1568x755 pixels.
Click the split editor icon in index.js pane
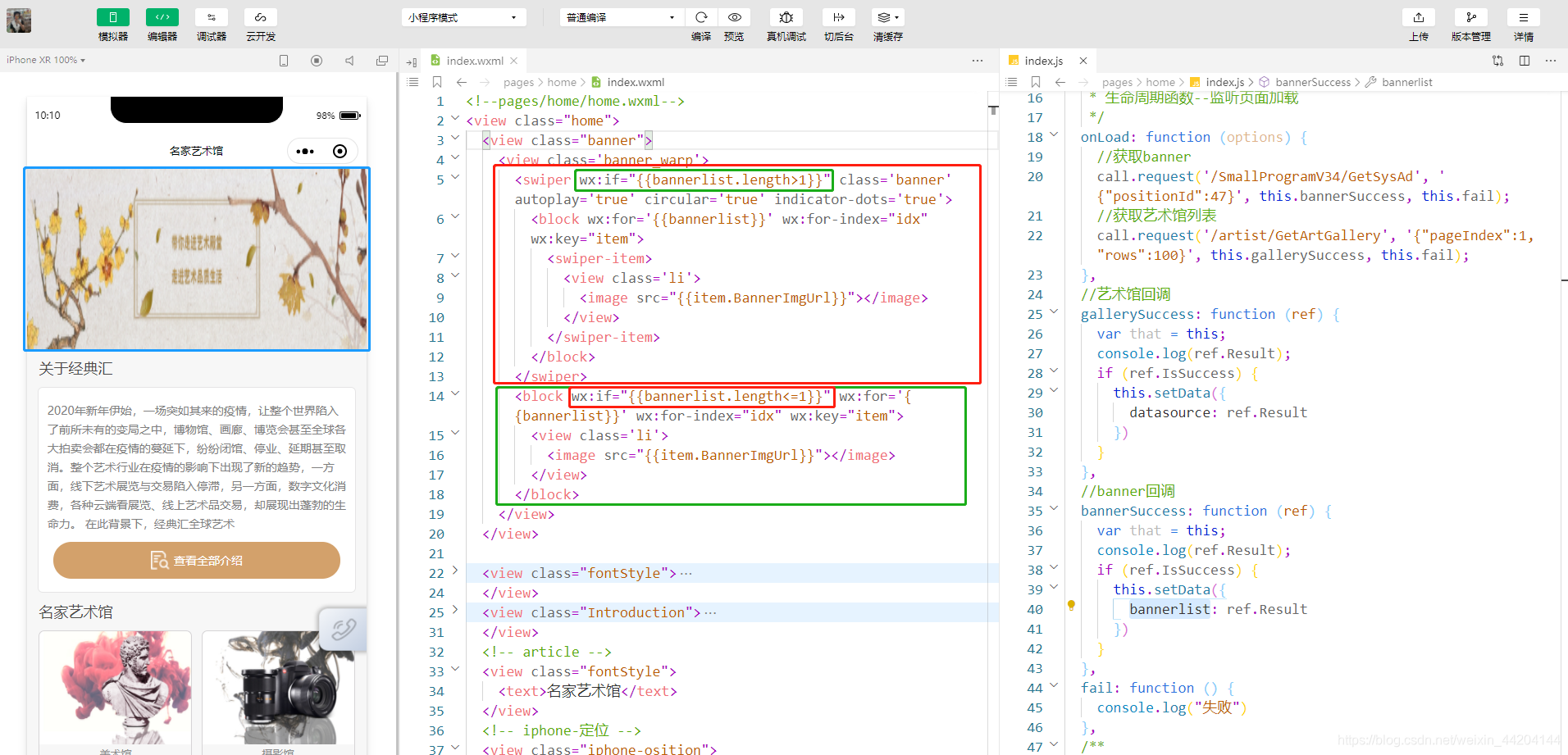coord(1525,61)
